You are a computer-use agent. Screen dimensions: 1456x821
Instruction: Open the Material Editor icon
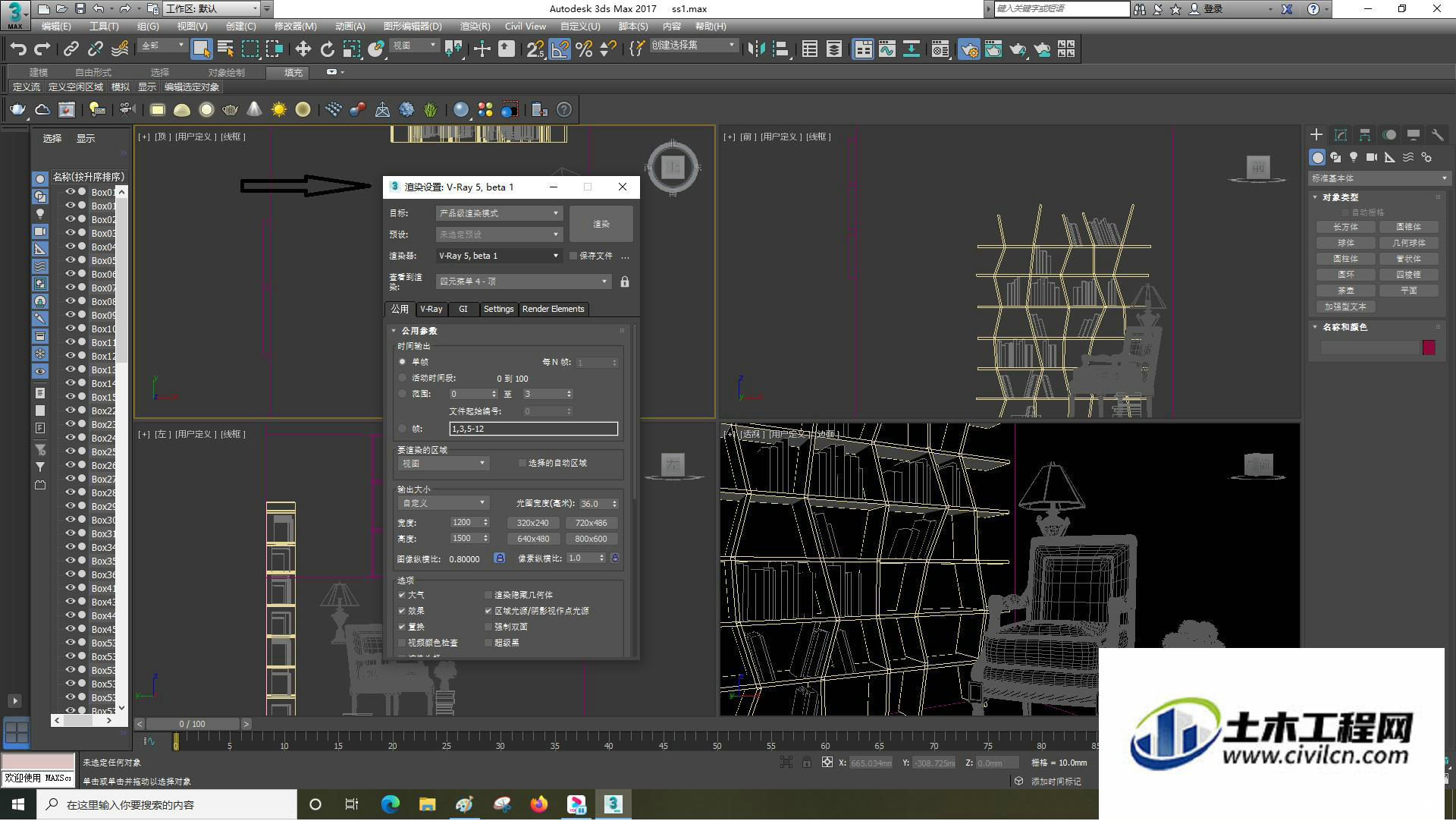[940, 49]
